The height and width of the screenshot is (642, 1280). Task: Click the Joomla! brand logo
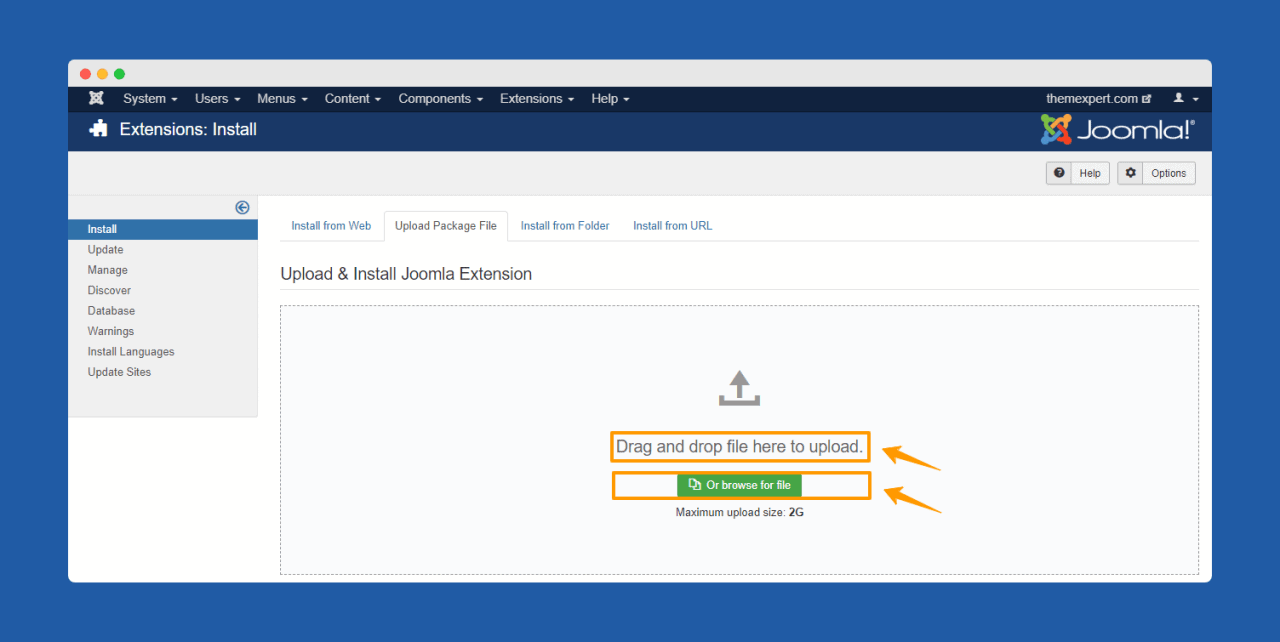[x=1118, y=129]
